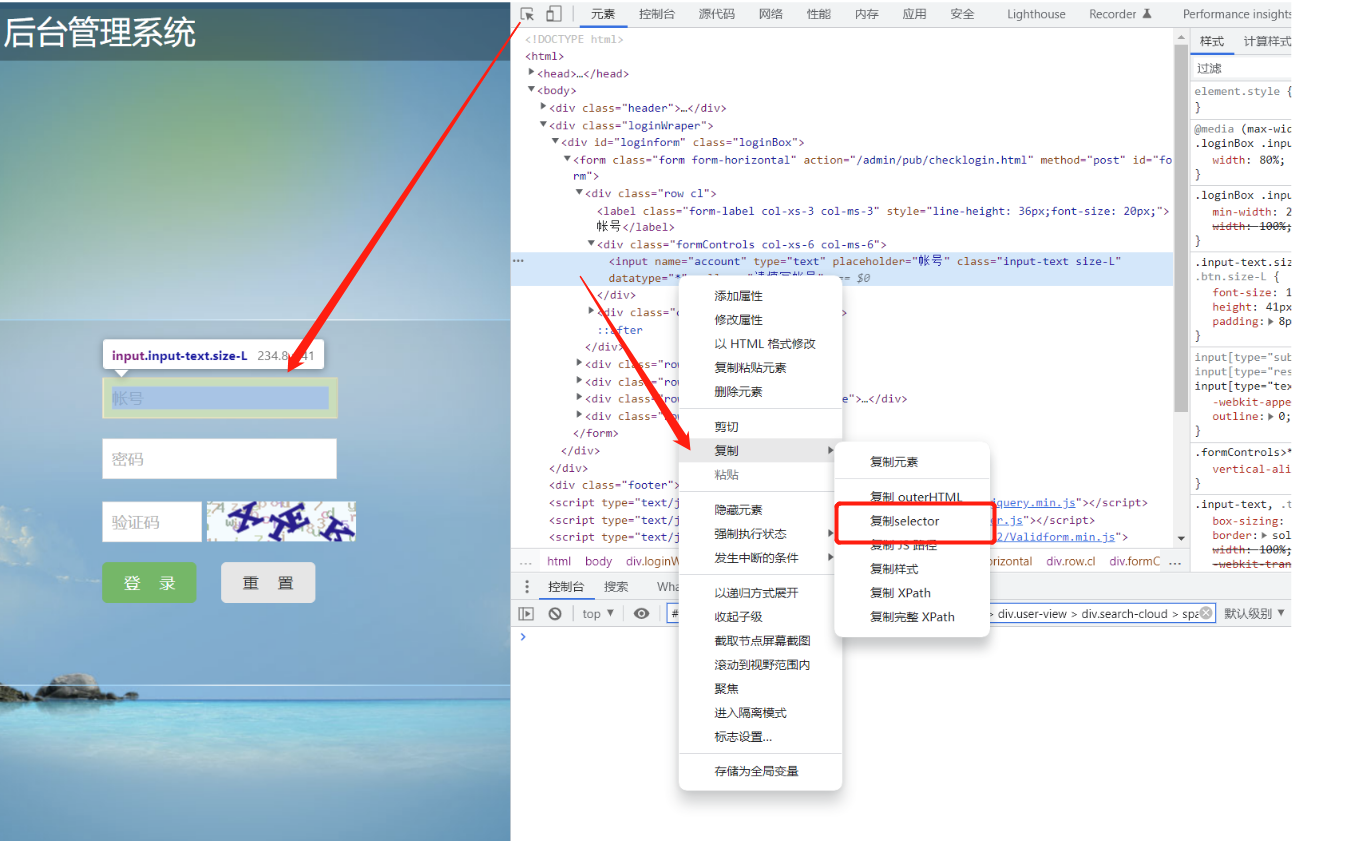The width and height of the screenshot is (1352, 853).
Task: Open the 内存 tab
Action: click(867, 14)
